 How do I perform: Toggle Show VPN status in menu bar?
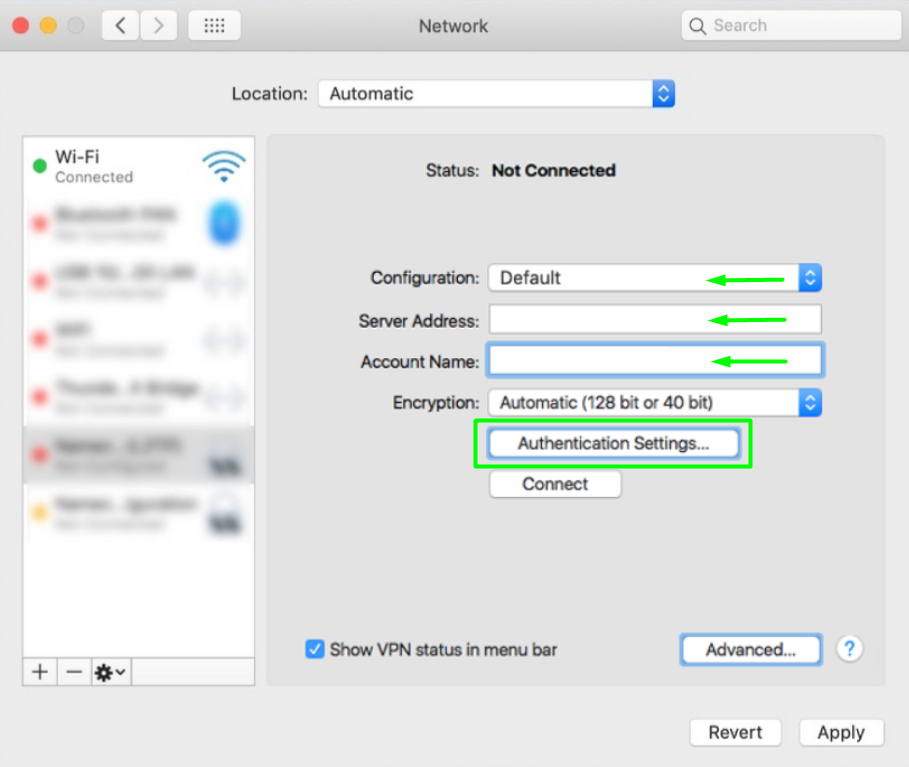pyautogui.click(x=315, y=649)
